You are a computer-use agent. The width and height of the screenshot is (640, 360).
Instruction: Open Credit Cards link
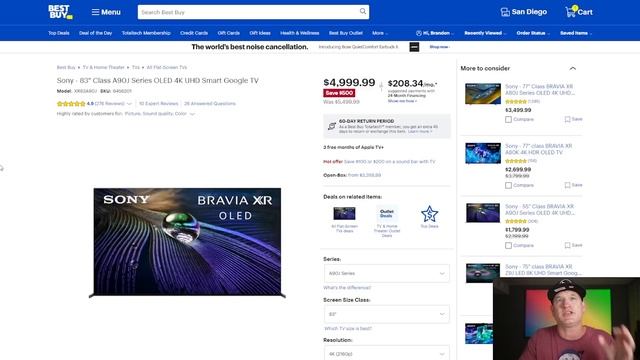[194, 33]
